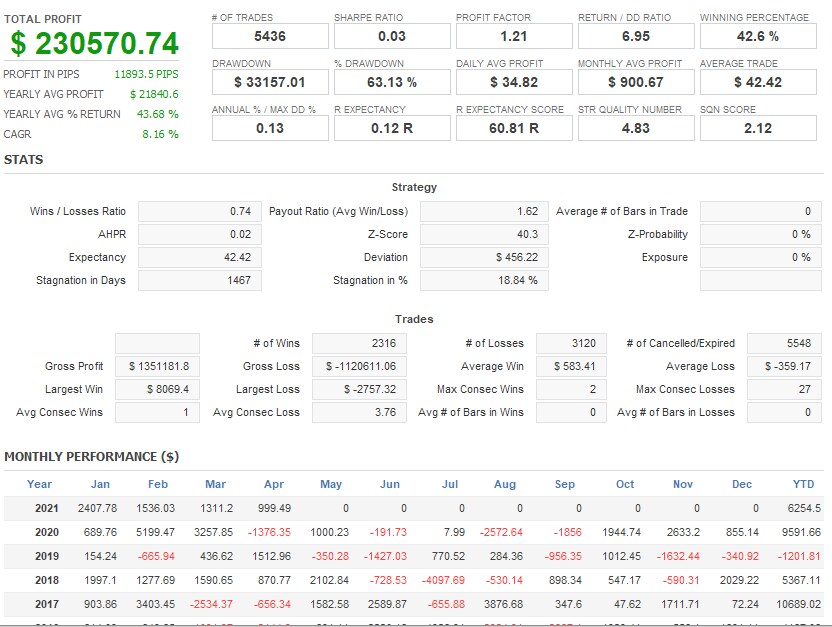Viewport: 832px width, 627px height.
Task: Select the Jan column header
Action: [100, 484]
